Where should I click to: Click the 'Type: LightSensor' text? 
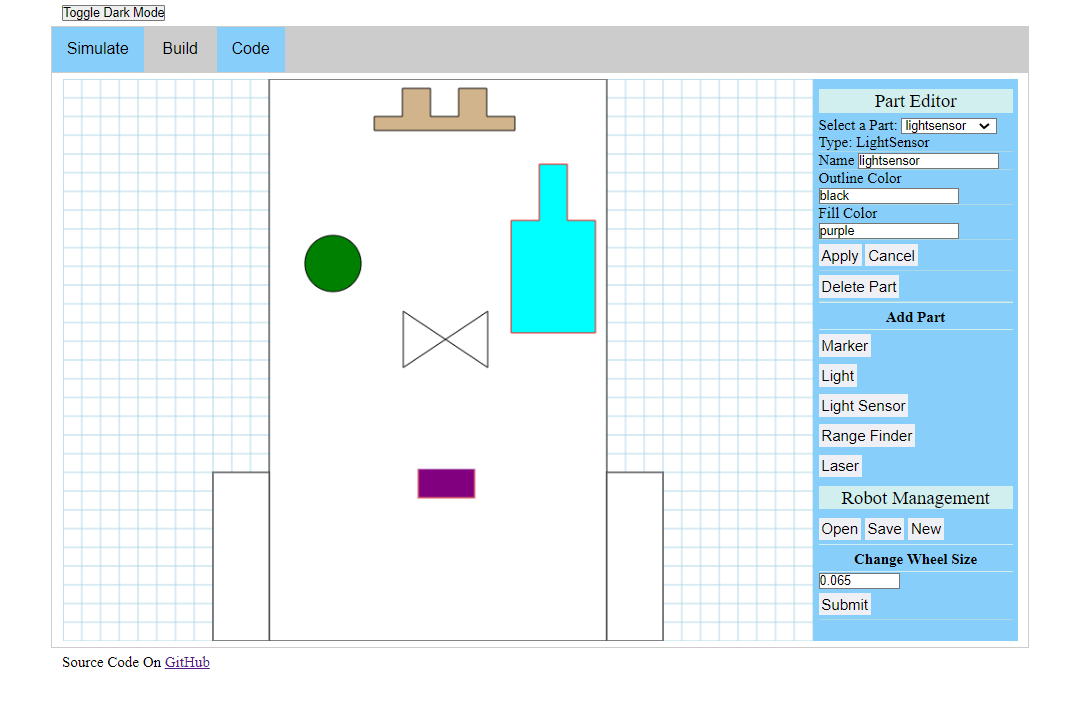pyautogui.click(x=874, y=143)
